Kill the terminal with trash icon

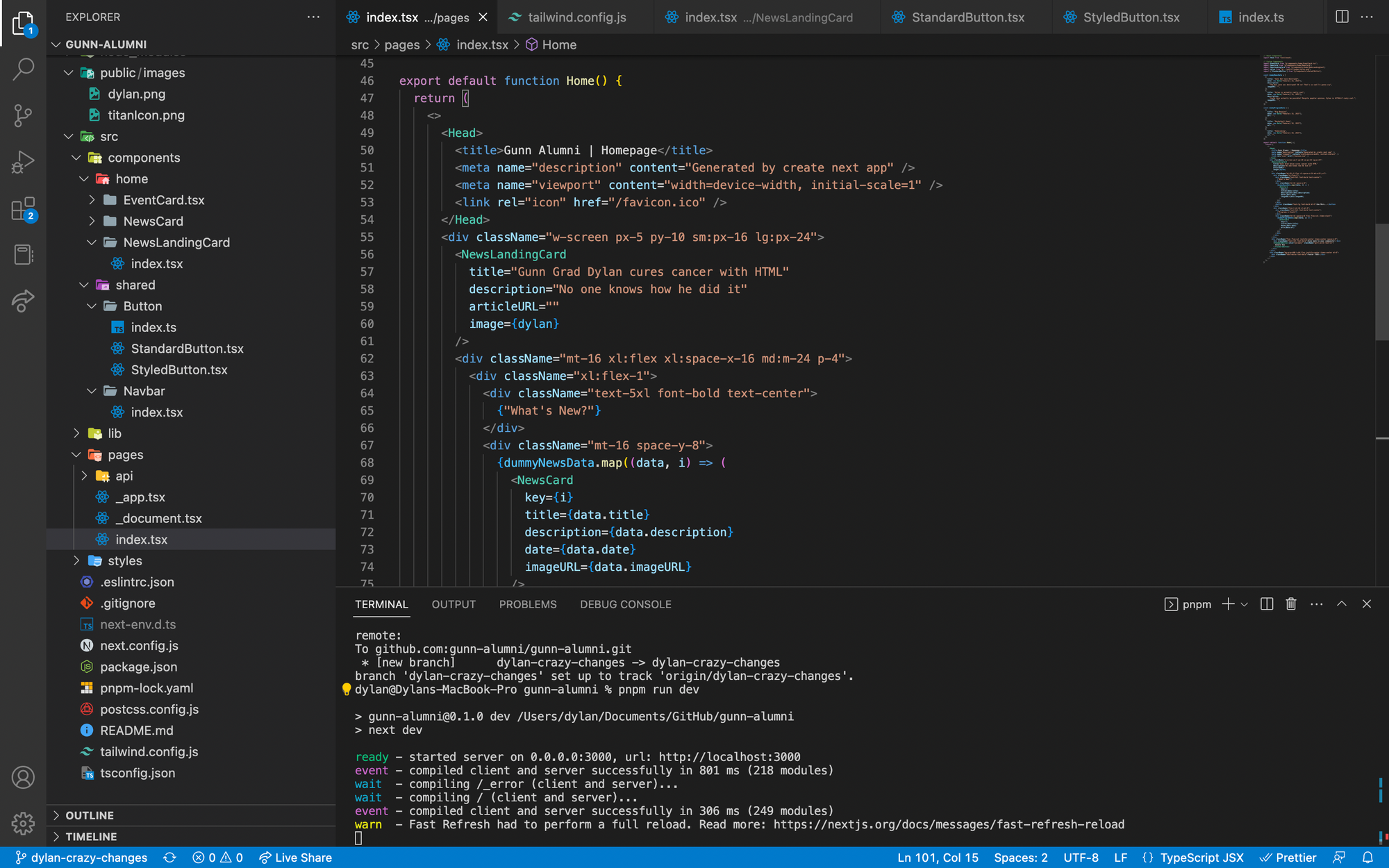pos(1291,604)
